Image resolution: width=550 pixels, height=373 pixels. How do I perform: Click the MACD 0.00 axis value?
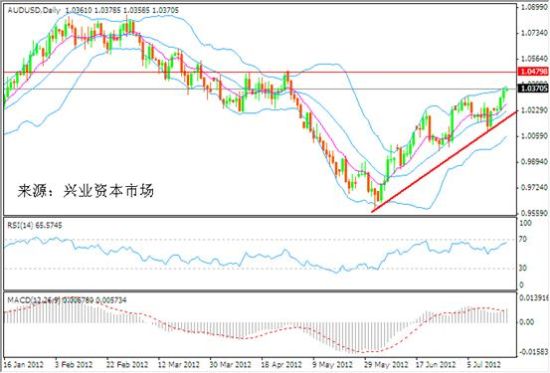tap(526, 322)
